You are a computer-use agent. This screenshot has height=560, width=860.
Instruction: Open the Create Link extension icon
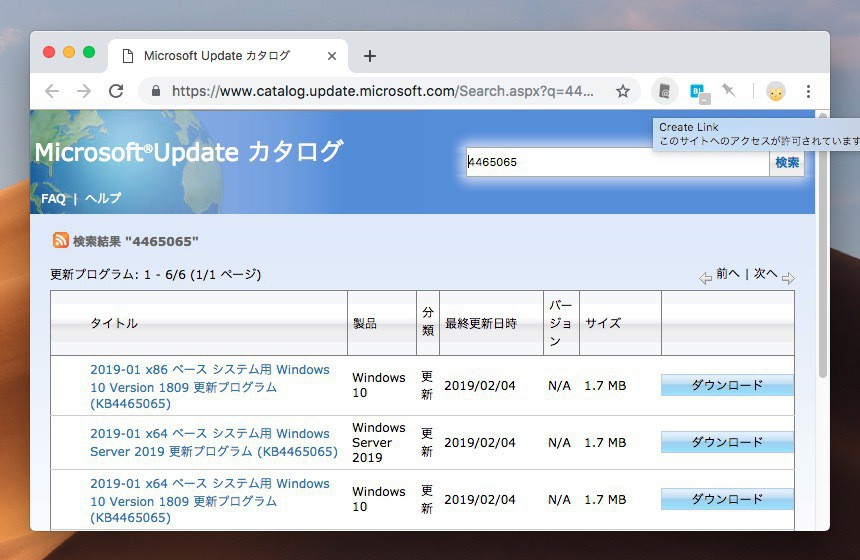tap(664, 91)
